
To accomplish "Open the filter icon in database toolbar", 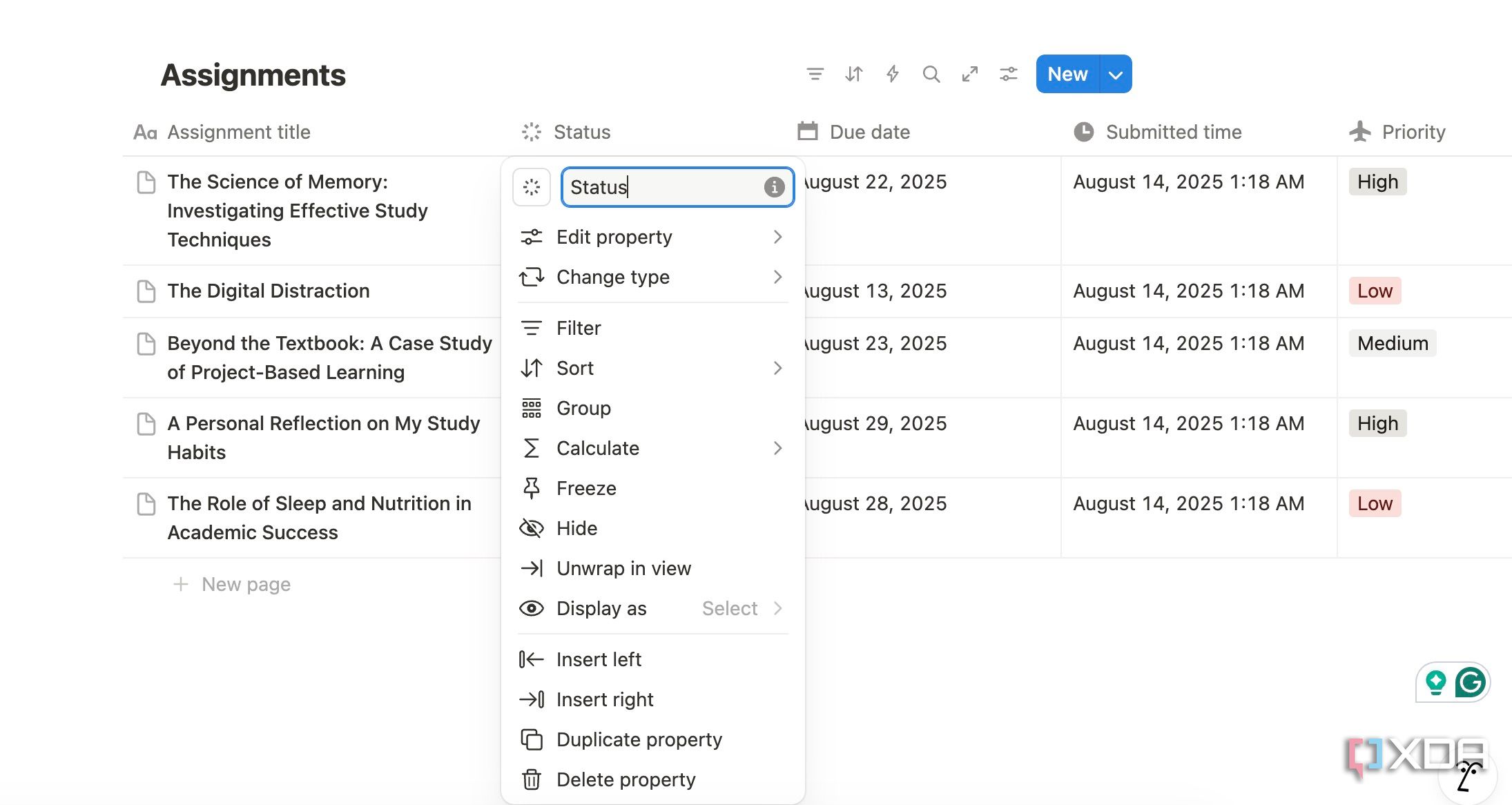I will (815, 74).
